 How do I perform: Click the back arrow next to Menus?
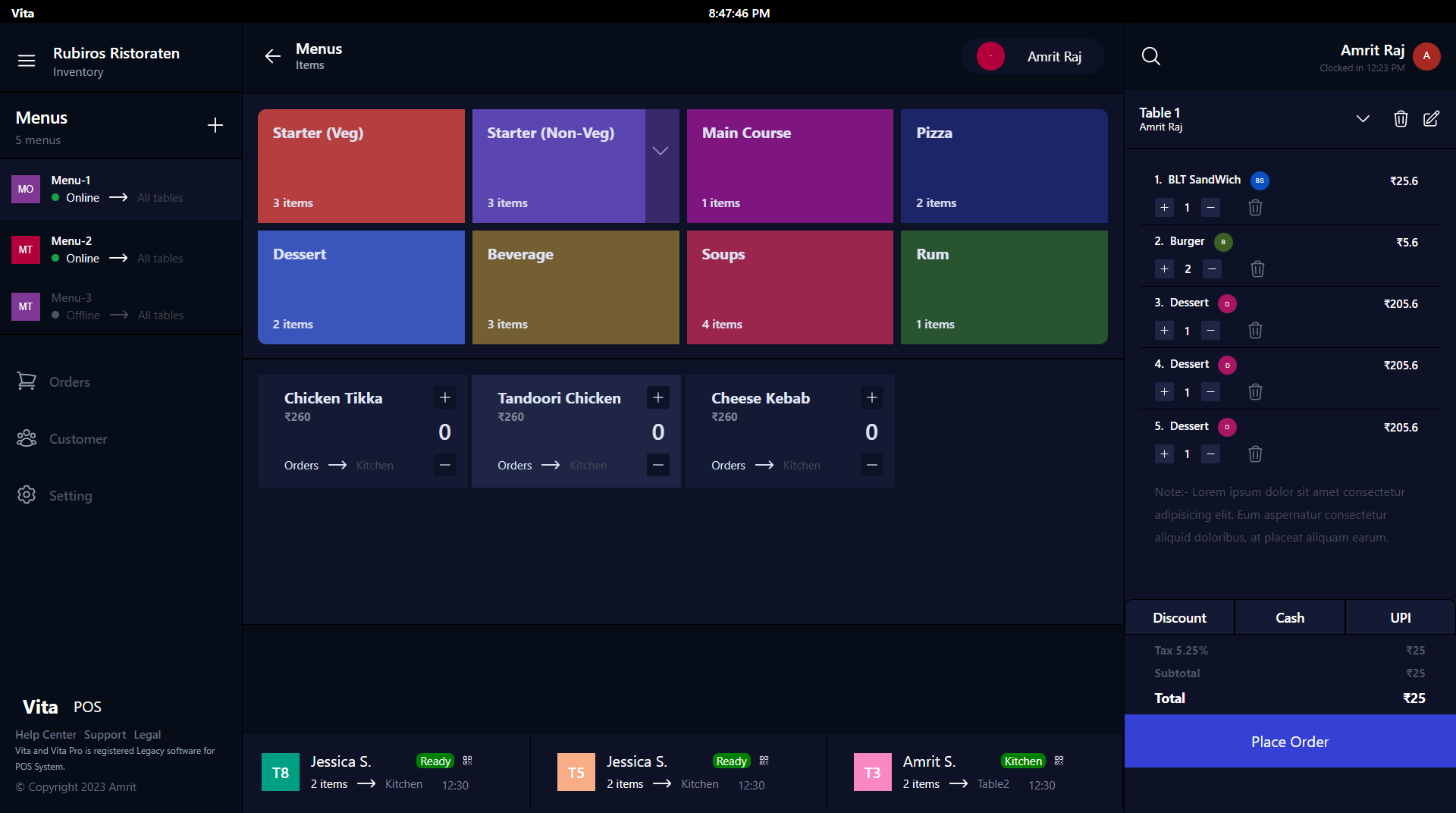click(x=272, y=56)
